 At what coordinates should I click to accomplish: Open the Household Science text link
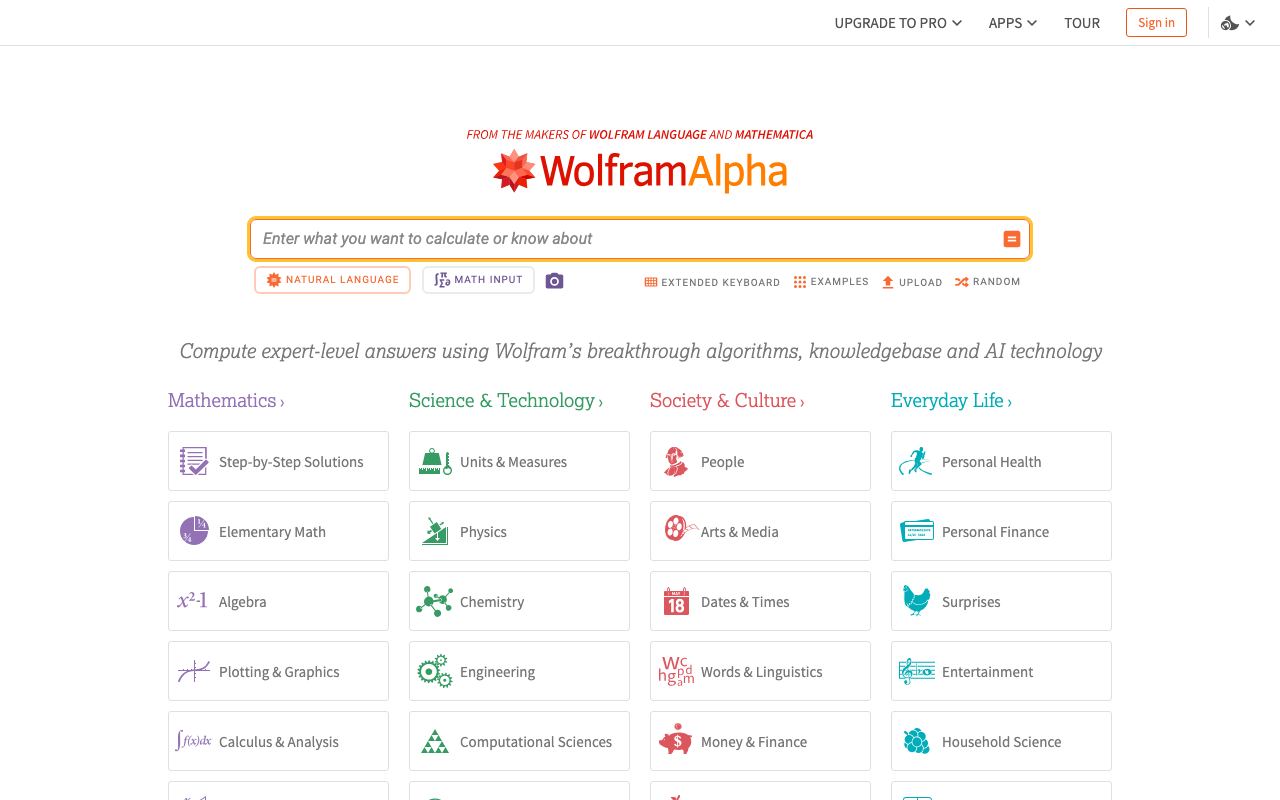click(1001, 742)
